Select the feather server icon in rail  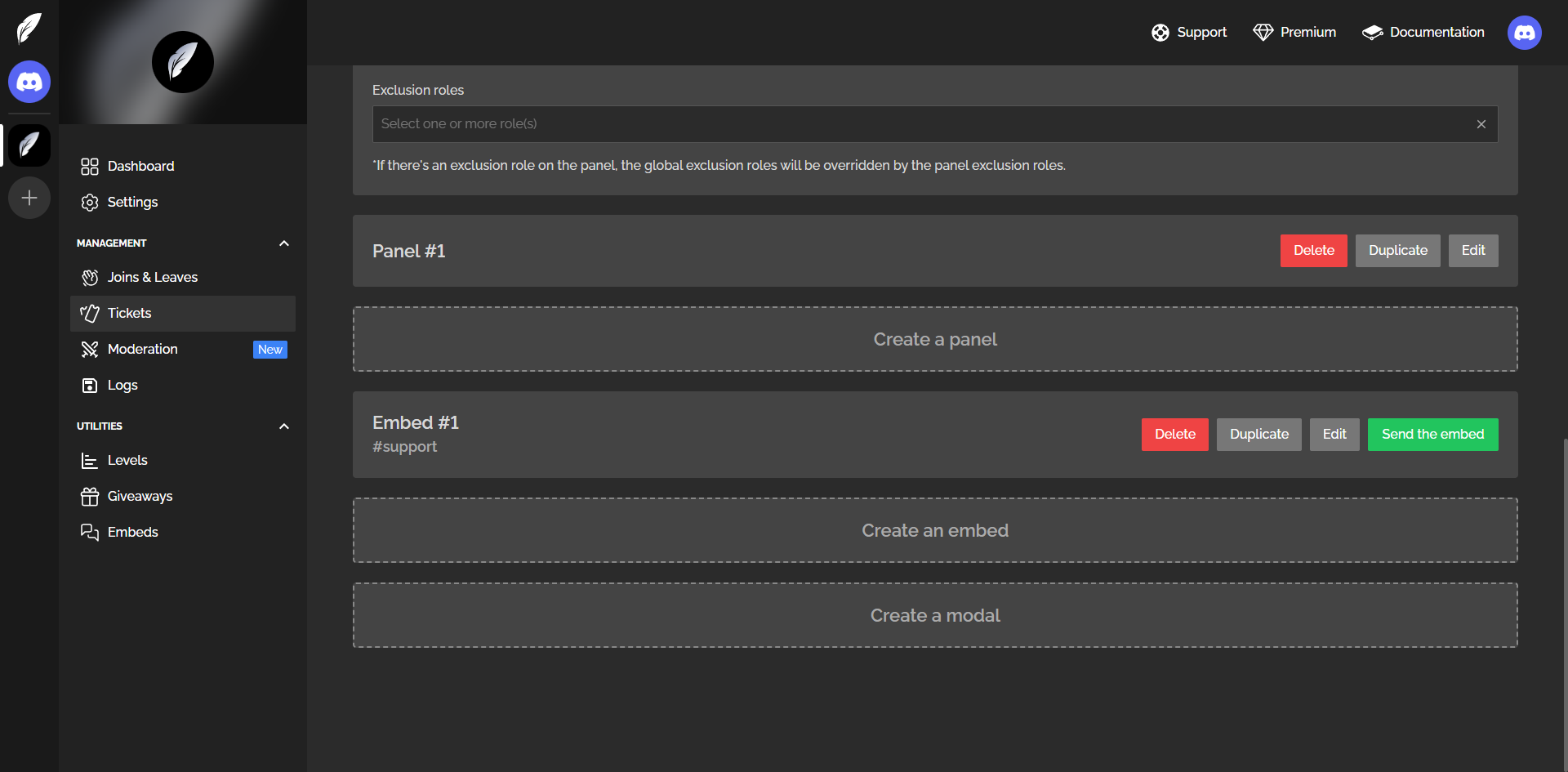pos(29,145)
